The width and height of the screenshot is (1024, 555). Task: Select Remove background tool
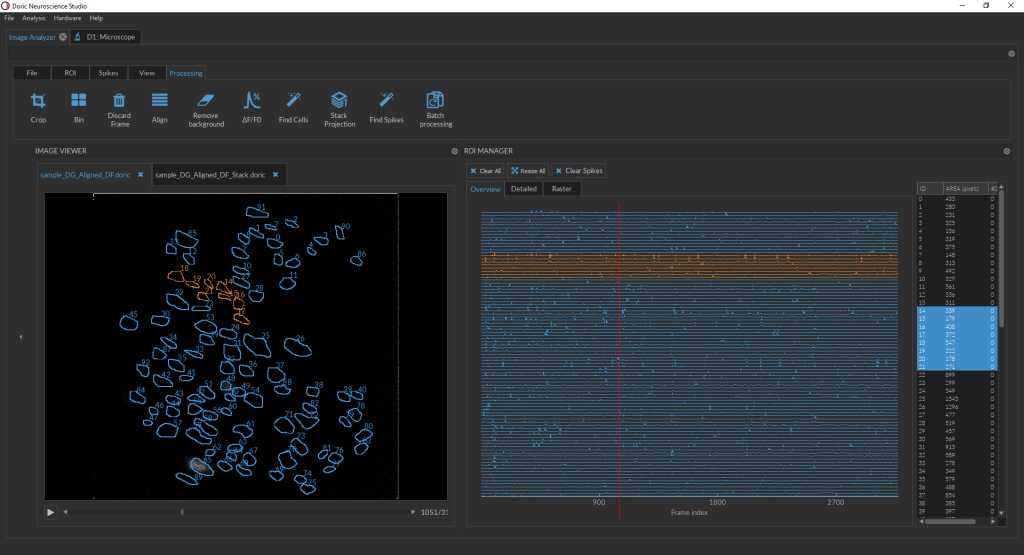tap(206, 101)
